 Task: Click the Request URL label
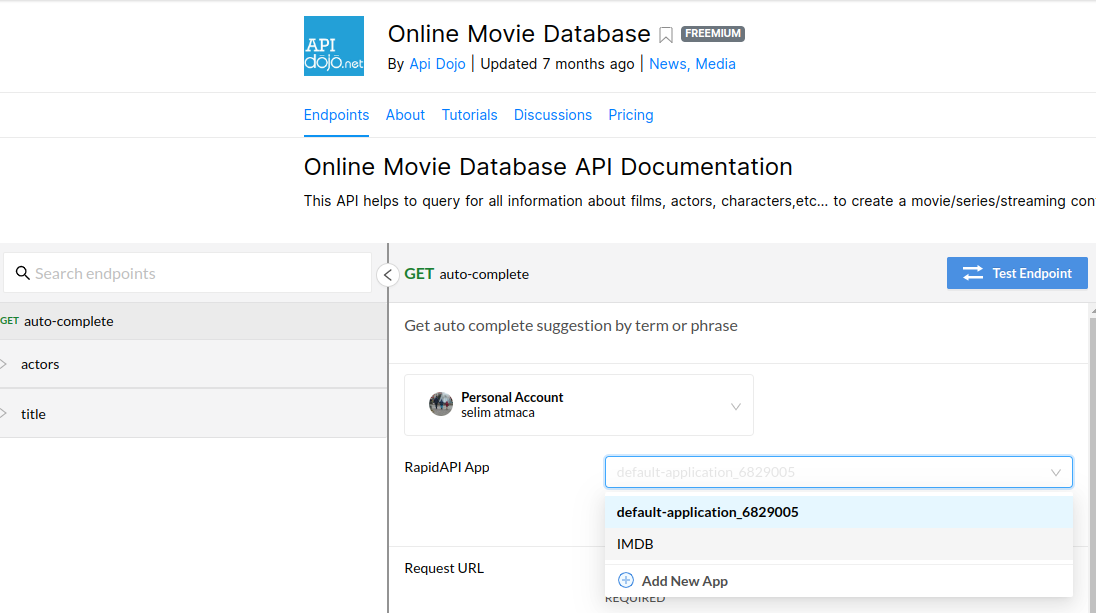(x=444, y=568)
